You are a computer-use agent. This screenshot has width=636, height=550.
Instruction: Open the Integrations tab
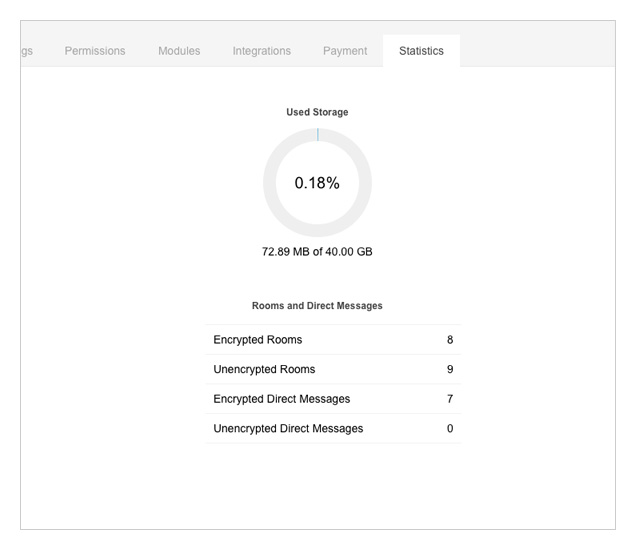pyautogui.click(x=262, y=51)
